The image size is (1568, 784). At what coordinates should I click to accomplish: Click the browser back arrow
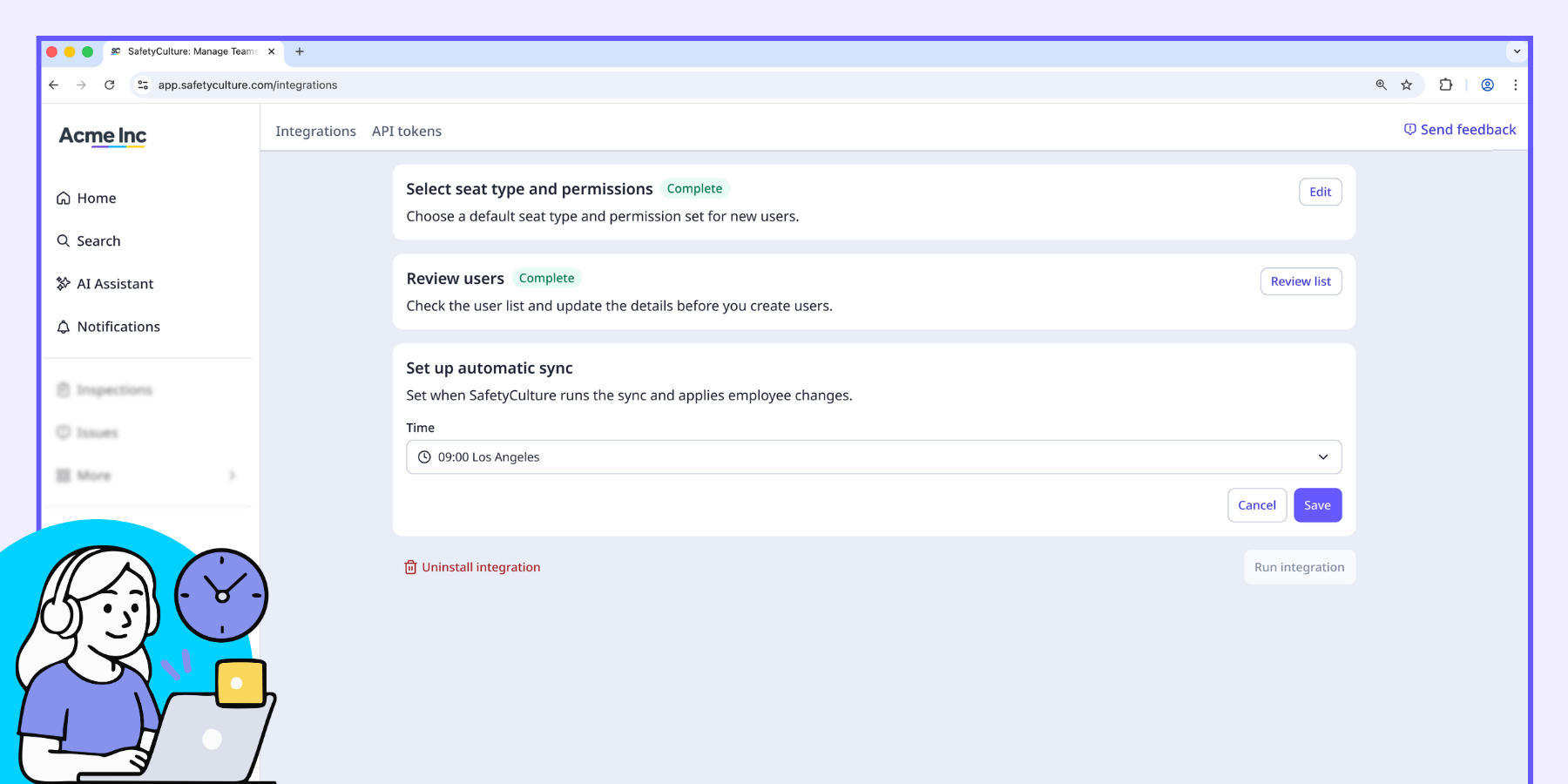(x=54, y=85)
